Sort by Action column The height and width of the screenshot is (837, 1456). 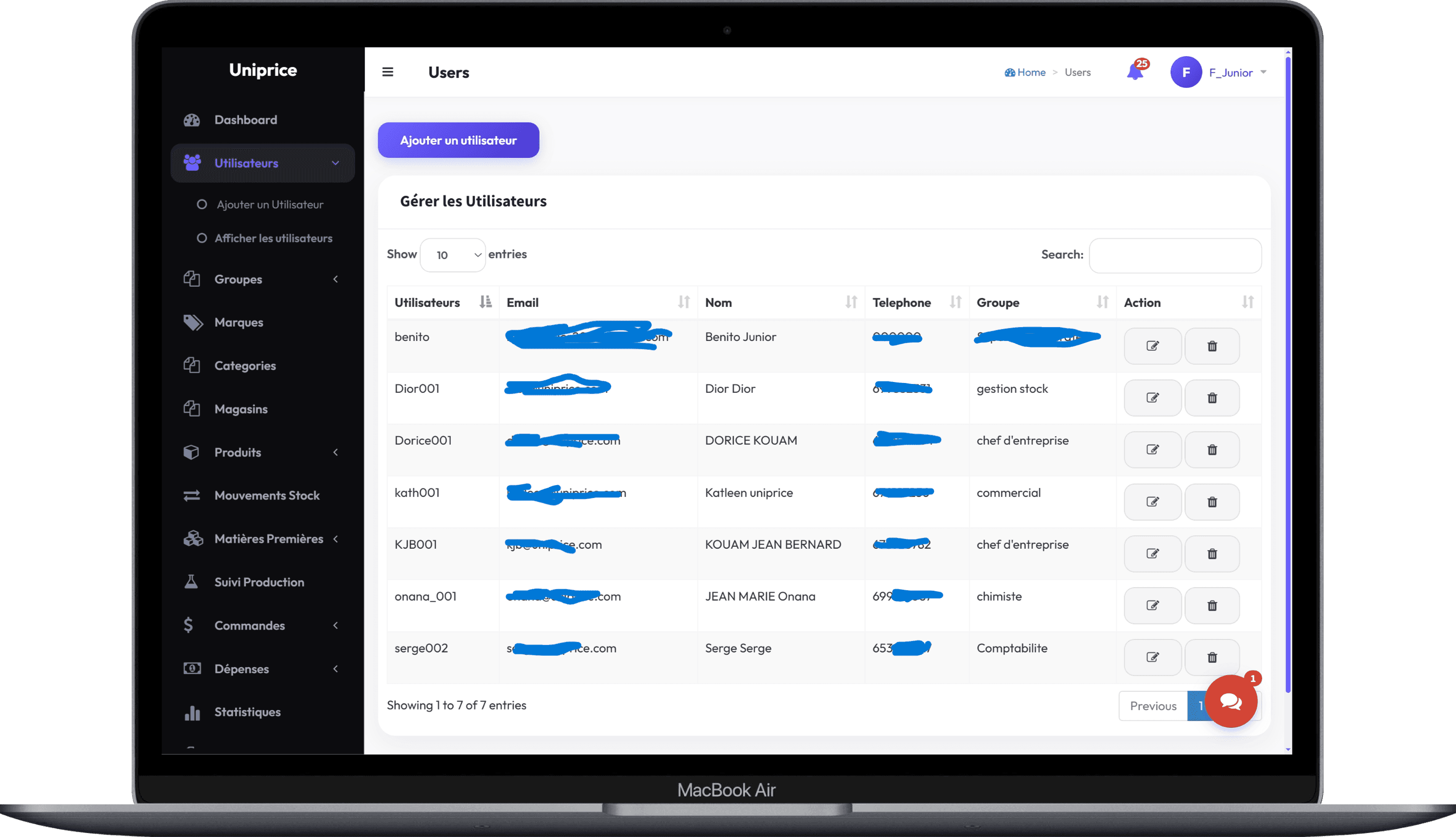click(x=1189, y=303)
